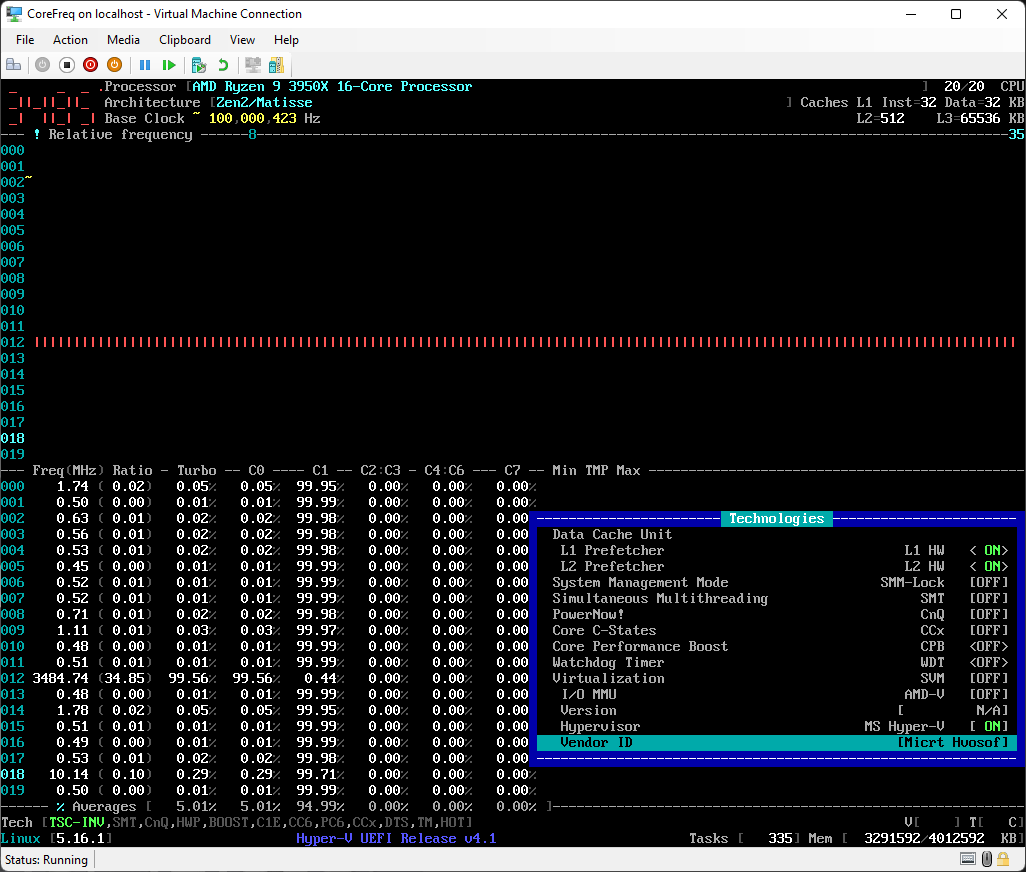Click the % Averages row label
Screen dimensions: 1026x872
(96, 807)
